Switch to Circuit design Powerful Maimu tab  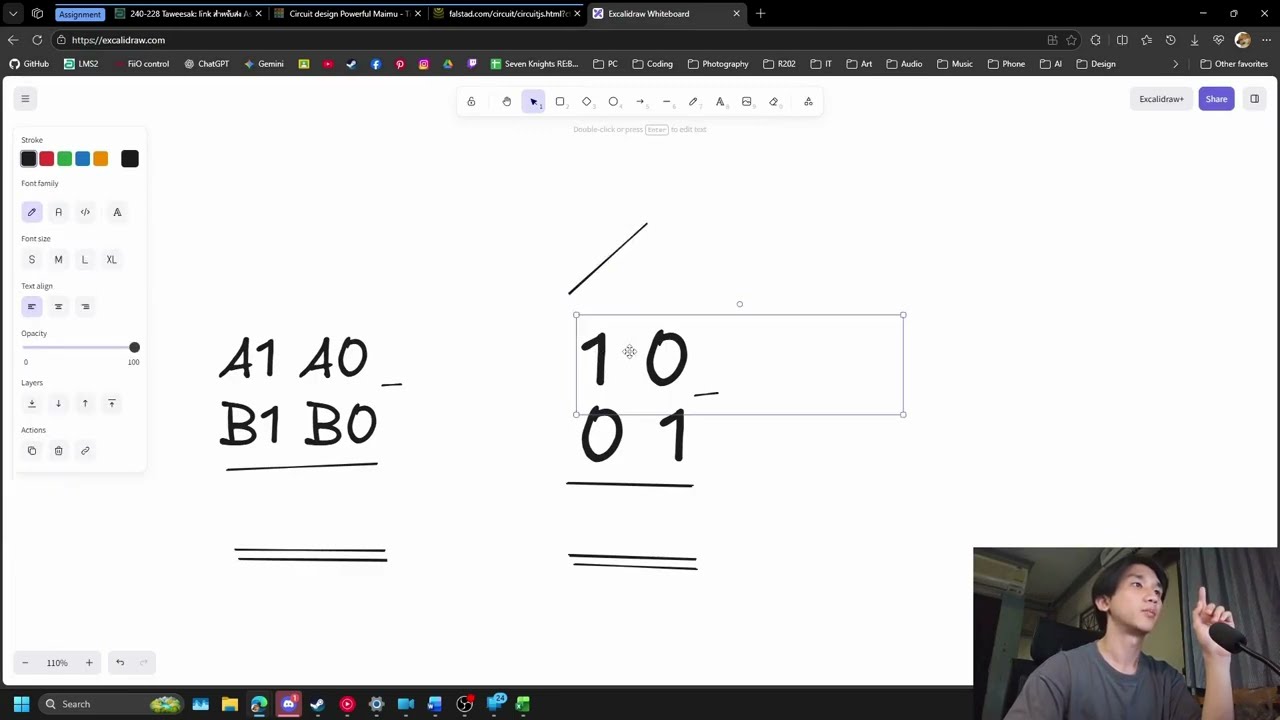[x=345, y=14]
